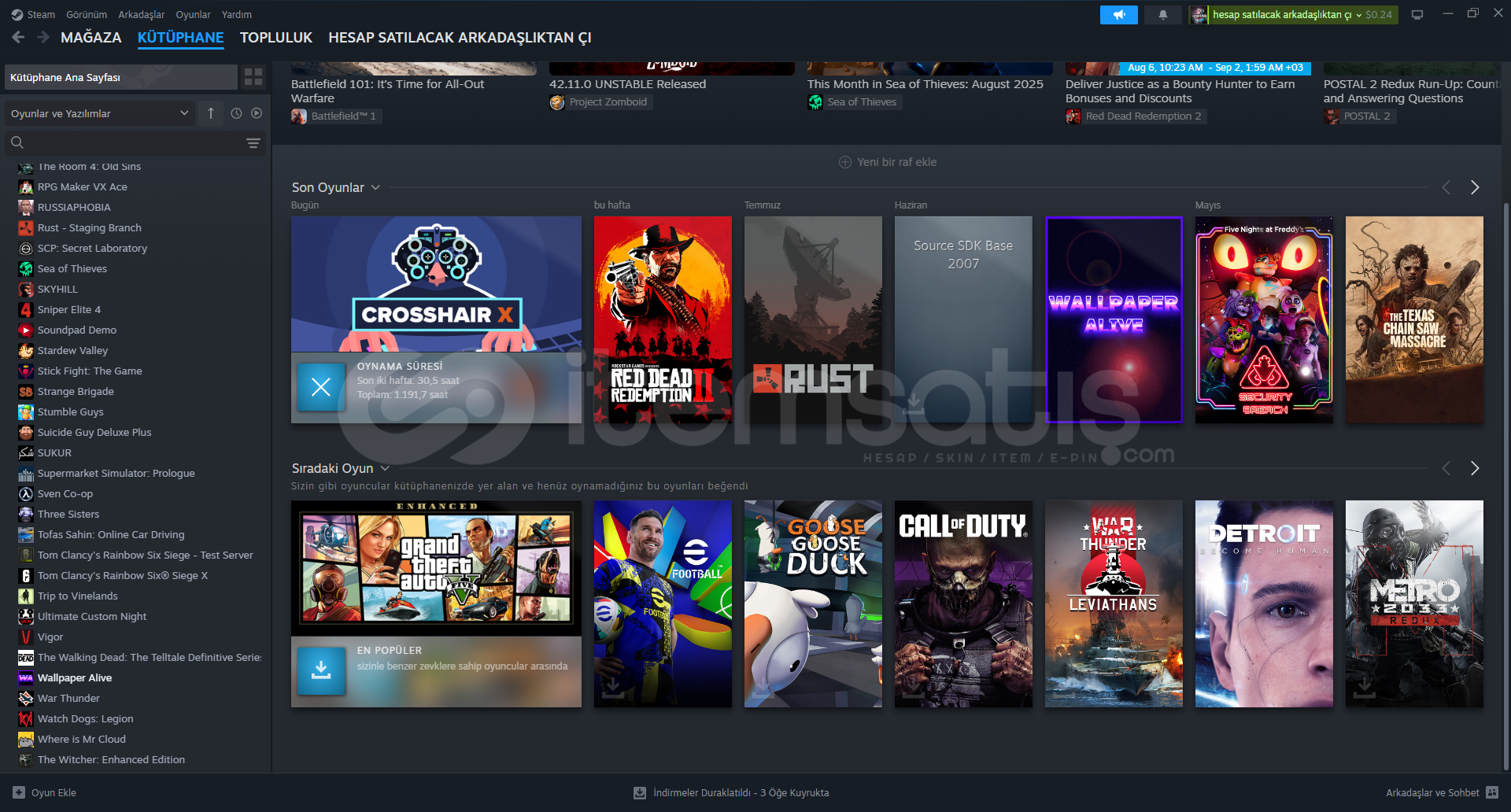Click the Steam logo menu icon
Viewport: 1511px width, 812px height.
pos(17,14)
